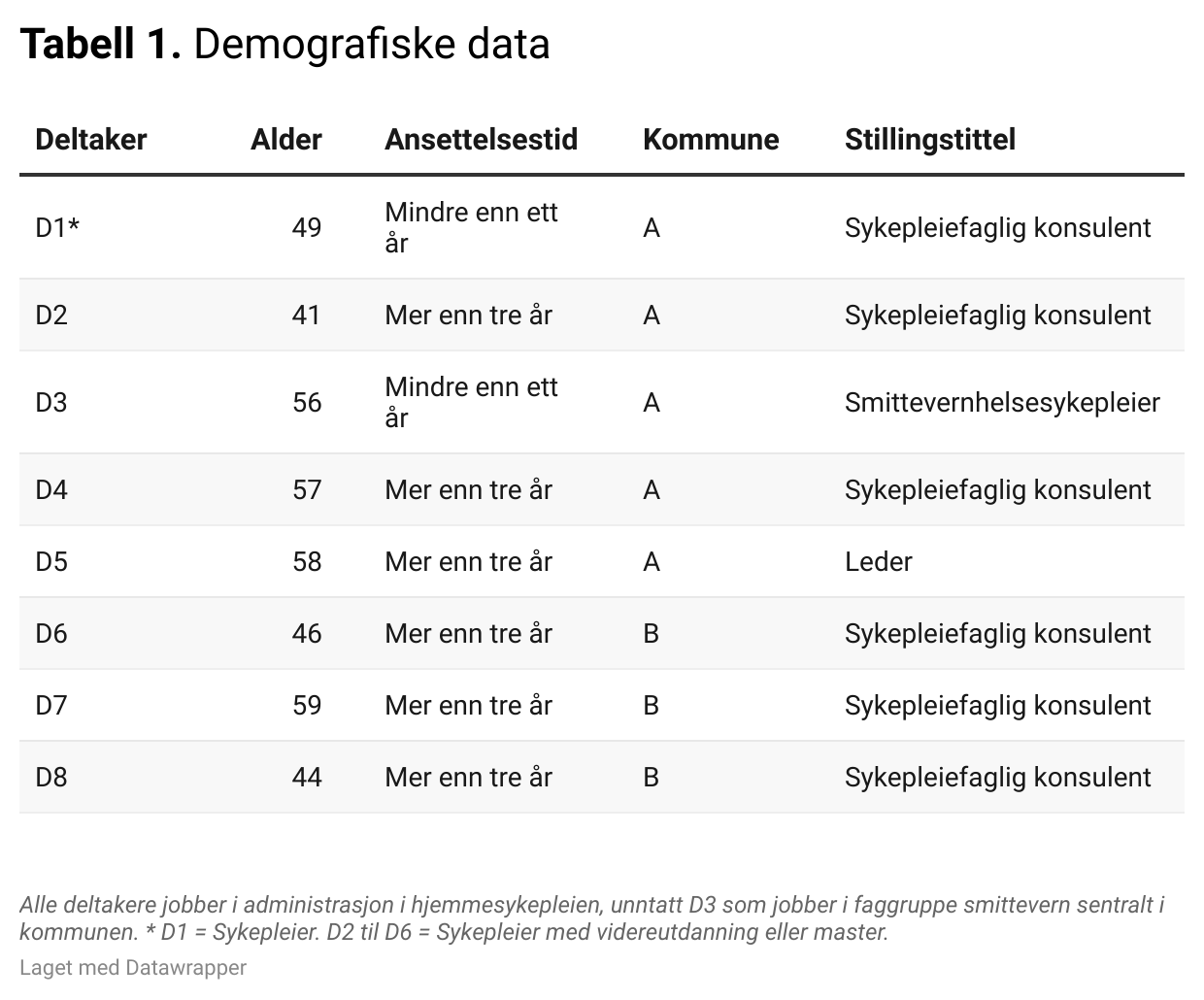Click the age value 41
Viewport: 1204px width, 1000px height.
coord(306,316)
